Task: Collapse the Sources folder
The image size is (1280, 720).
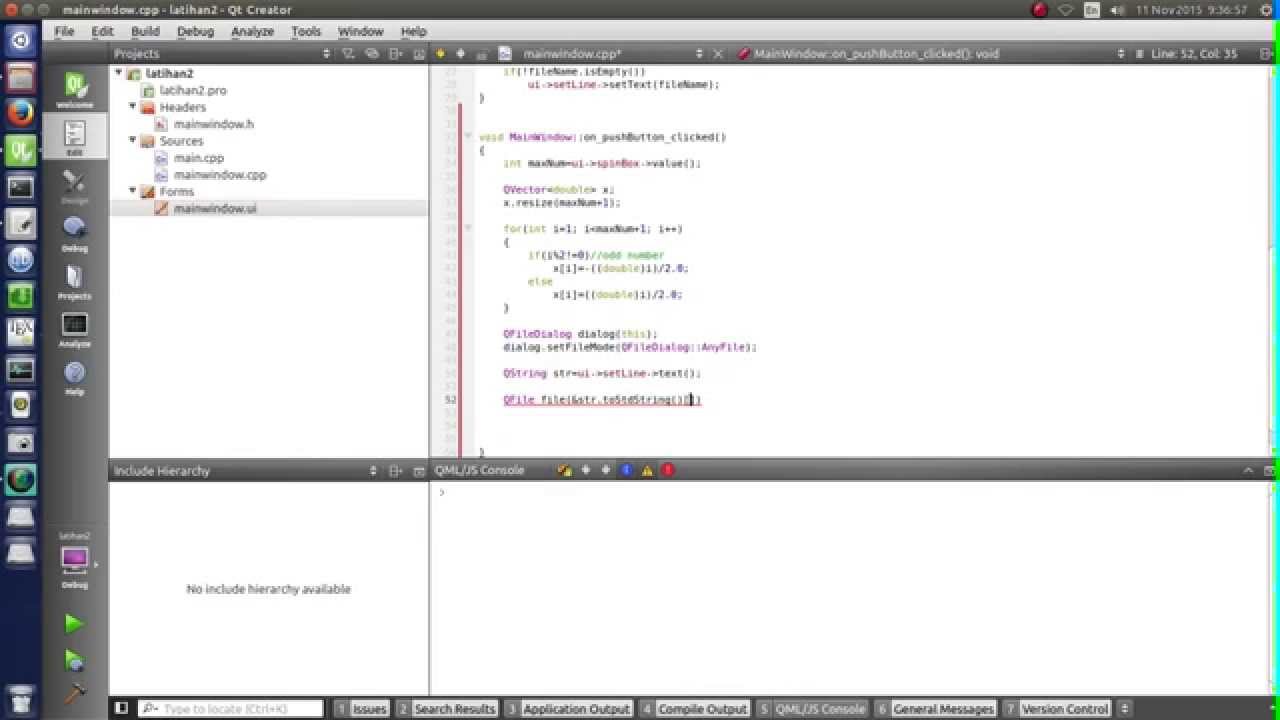Action: click(132, 141)
